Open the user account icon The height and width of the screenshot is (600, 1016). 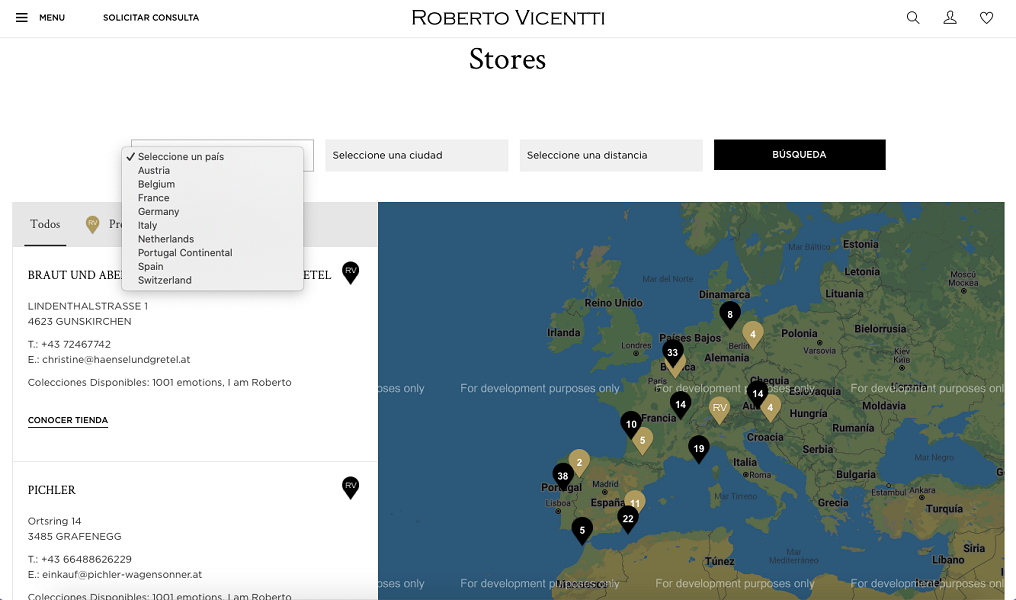950,17
